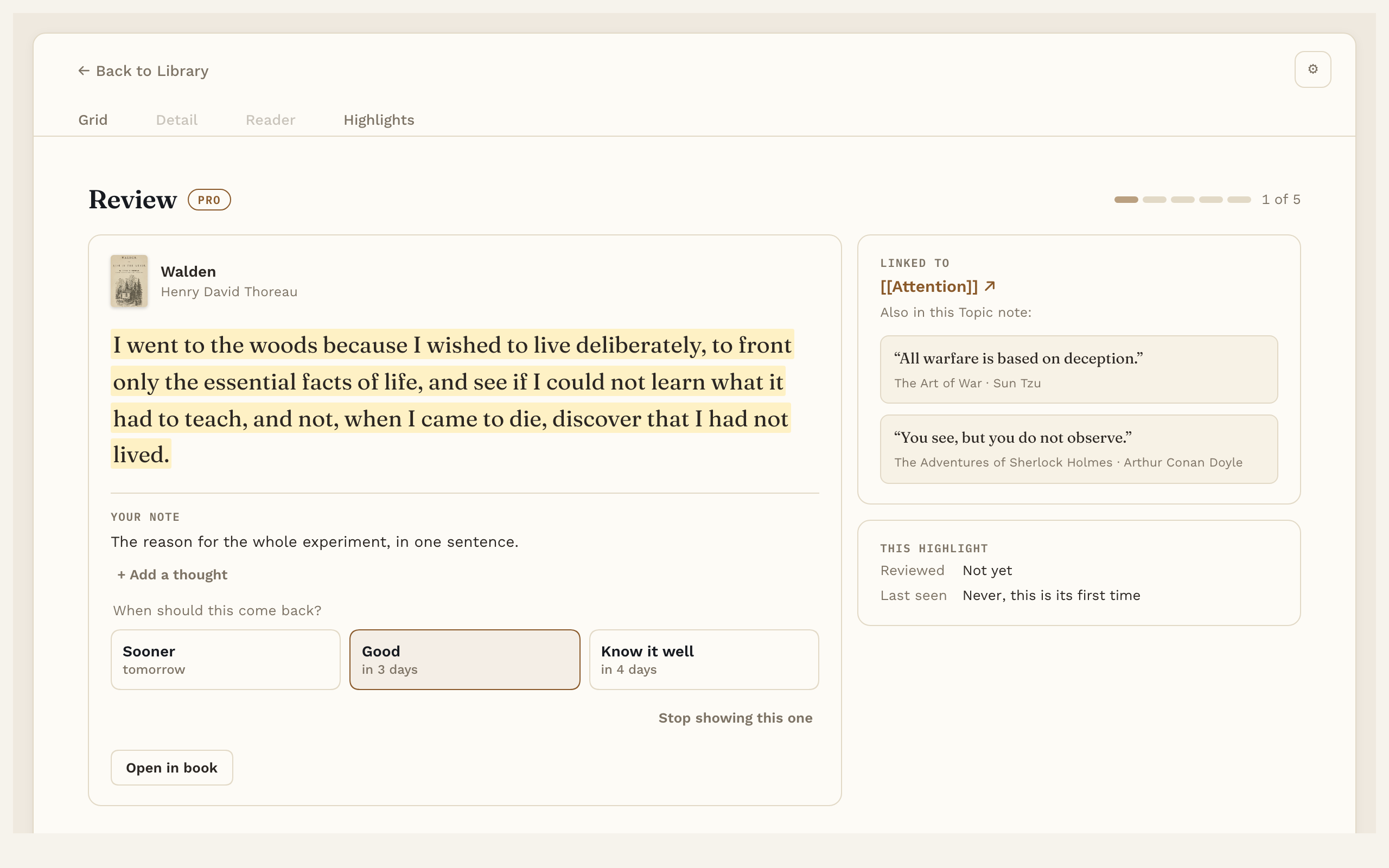The height and width of the screenshot is (868, 1389).
Task: Open the Reader tab
Action: pyautogui.click(x=270, y=120)
